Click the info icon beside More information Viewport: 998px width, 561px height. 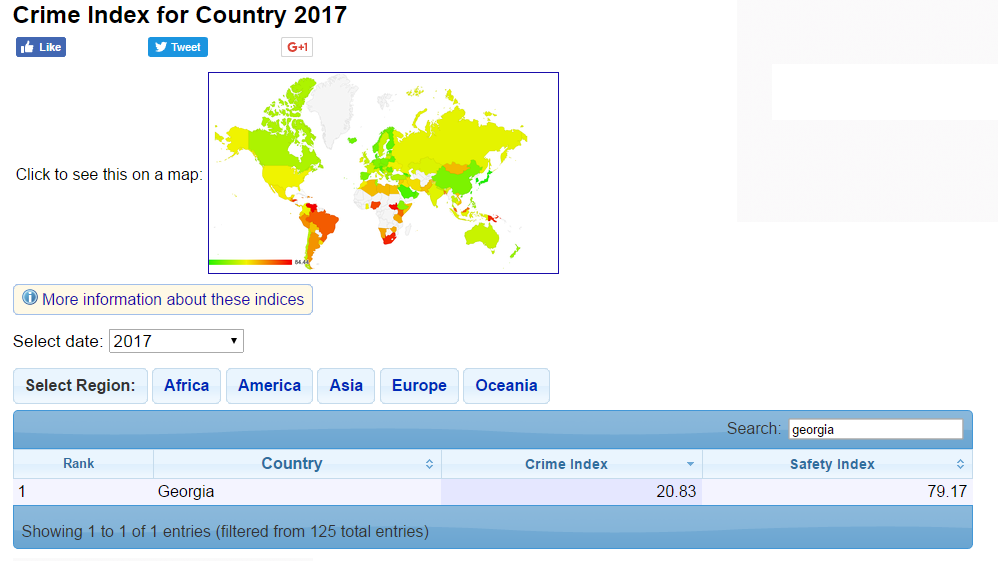coord(30,297)
